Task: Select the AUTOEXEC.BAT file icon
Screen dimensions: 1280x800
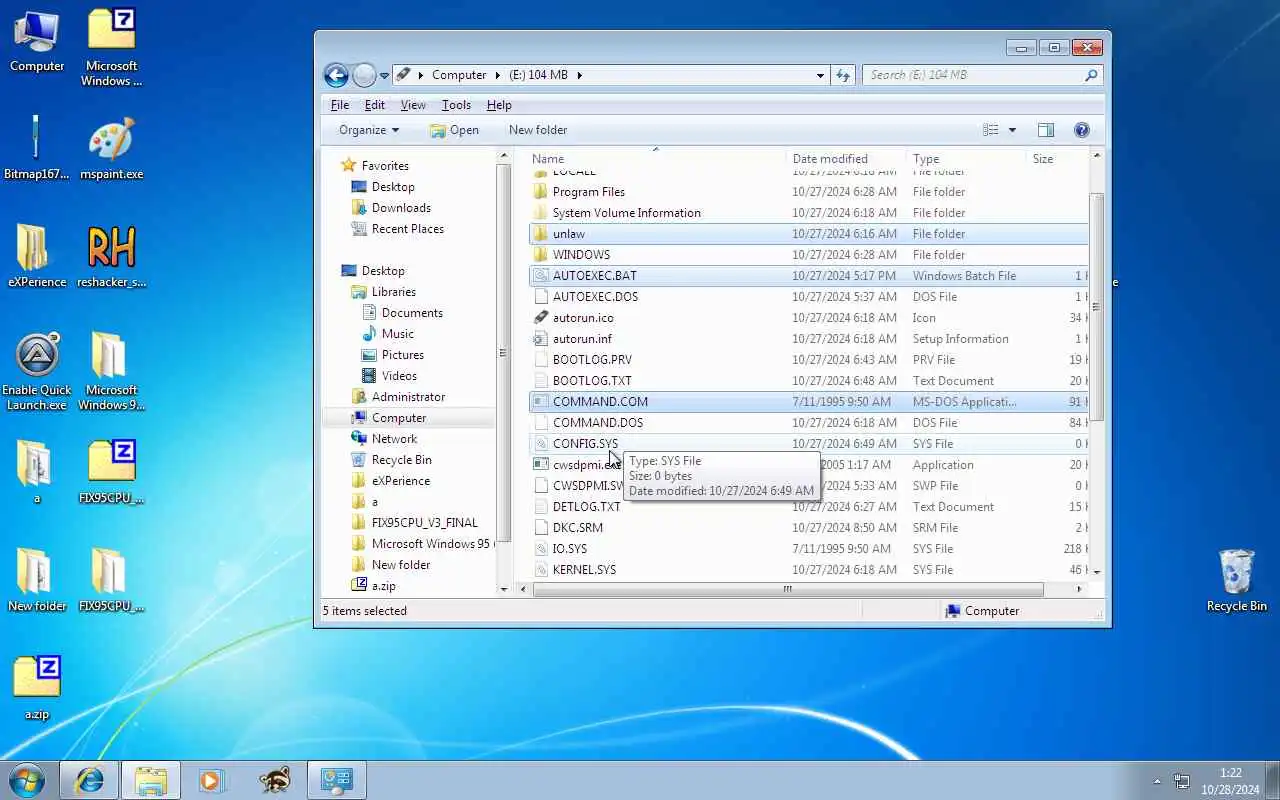Action: [x=541, y=276]
